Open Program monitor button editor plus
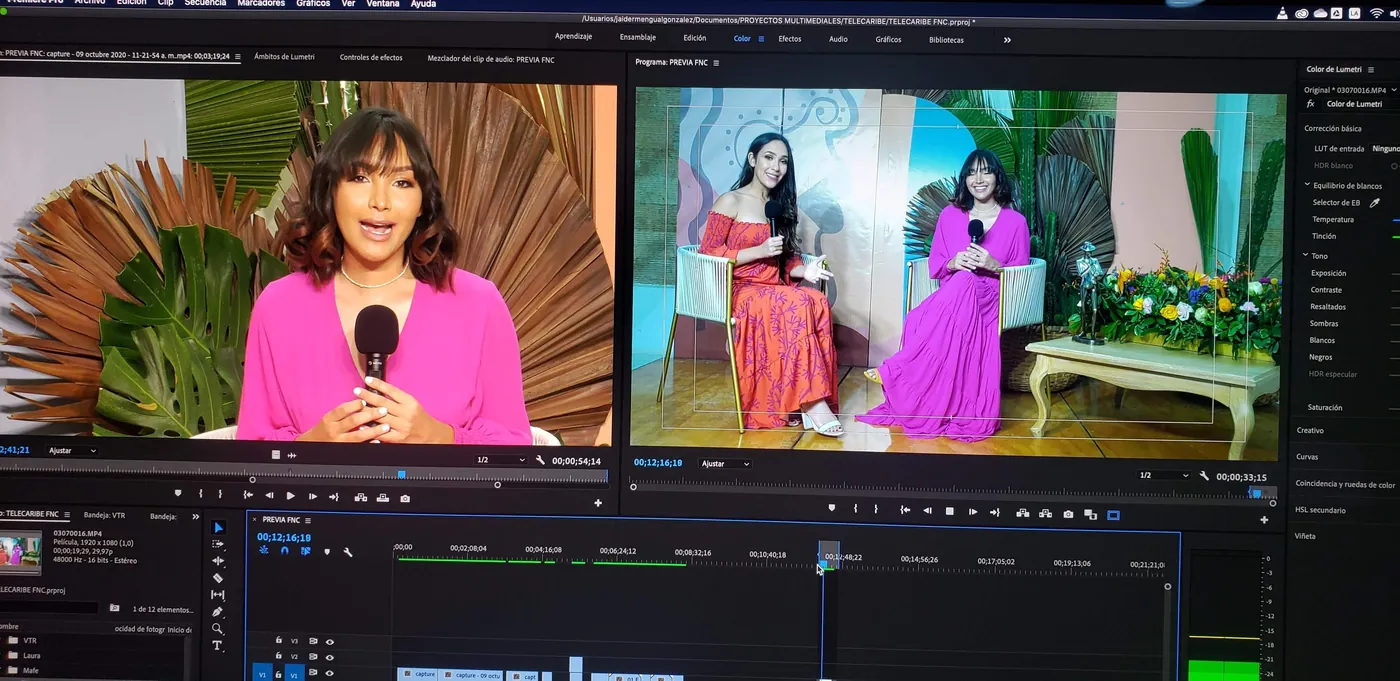 pos(1264,519)
